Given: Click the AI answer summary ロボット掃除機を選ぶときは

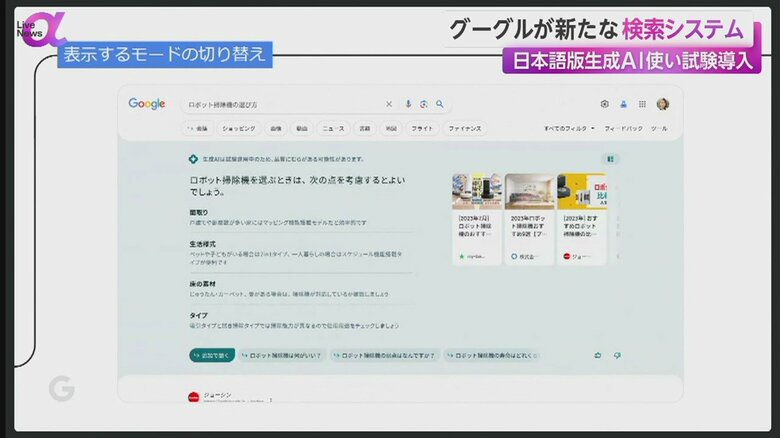Looking at the screenshot, I should (x=297, y=186).
